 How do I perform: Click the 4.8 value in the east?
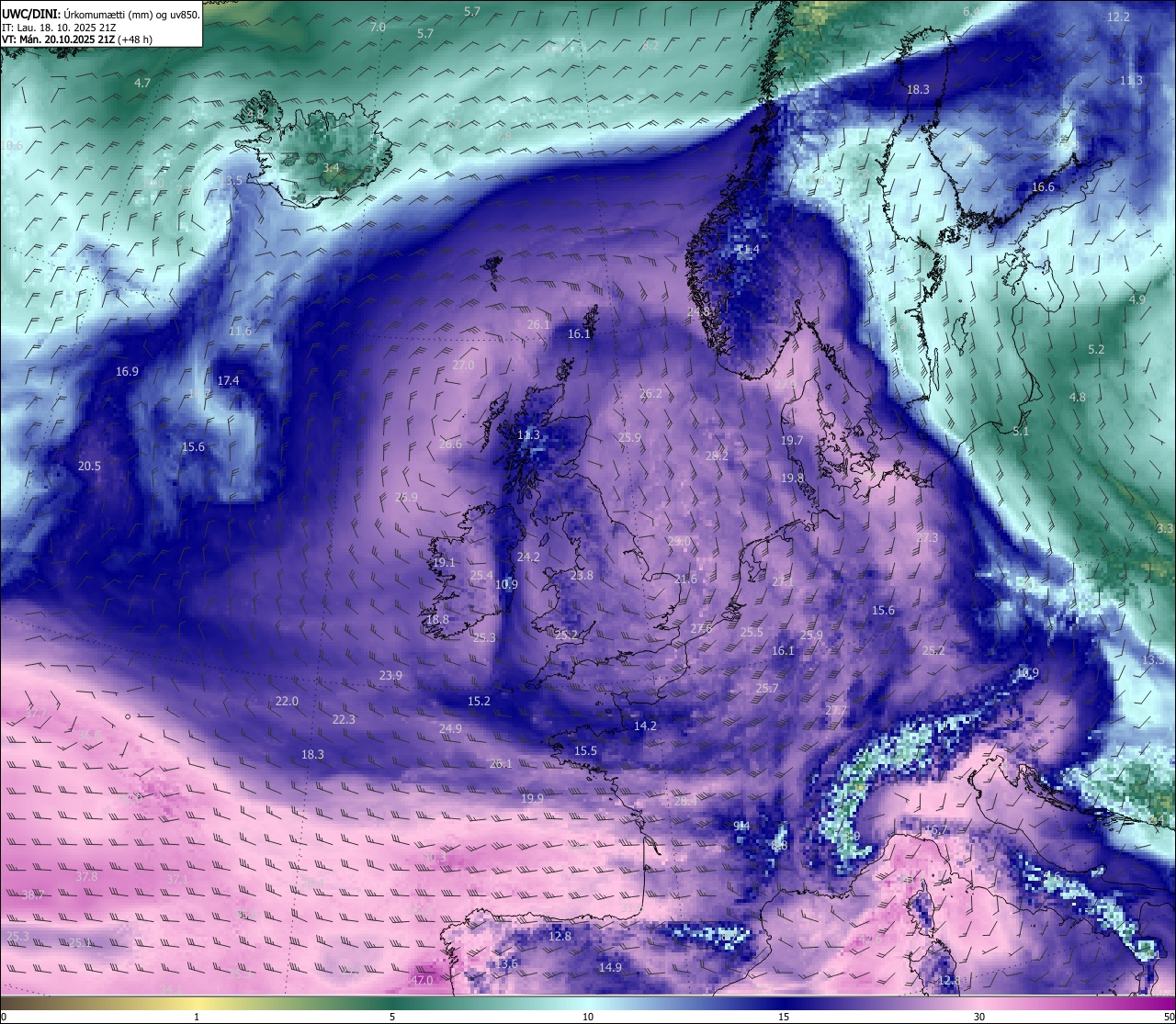[1078, 397]
